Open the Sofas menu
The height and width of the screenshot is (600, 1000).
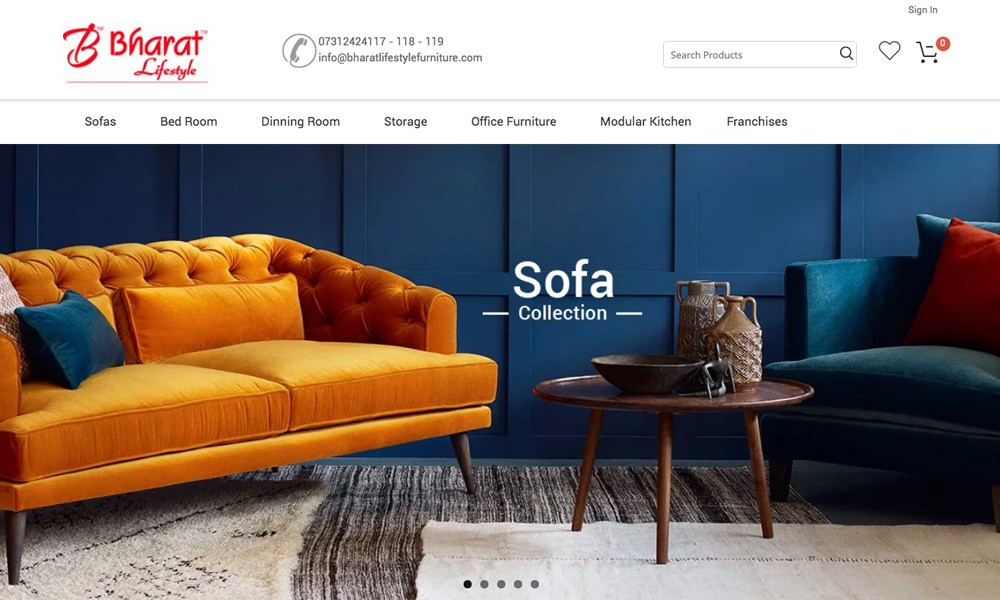click(100, 121)
